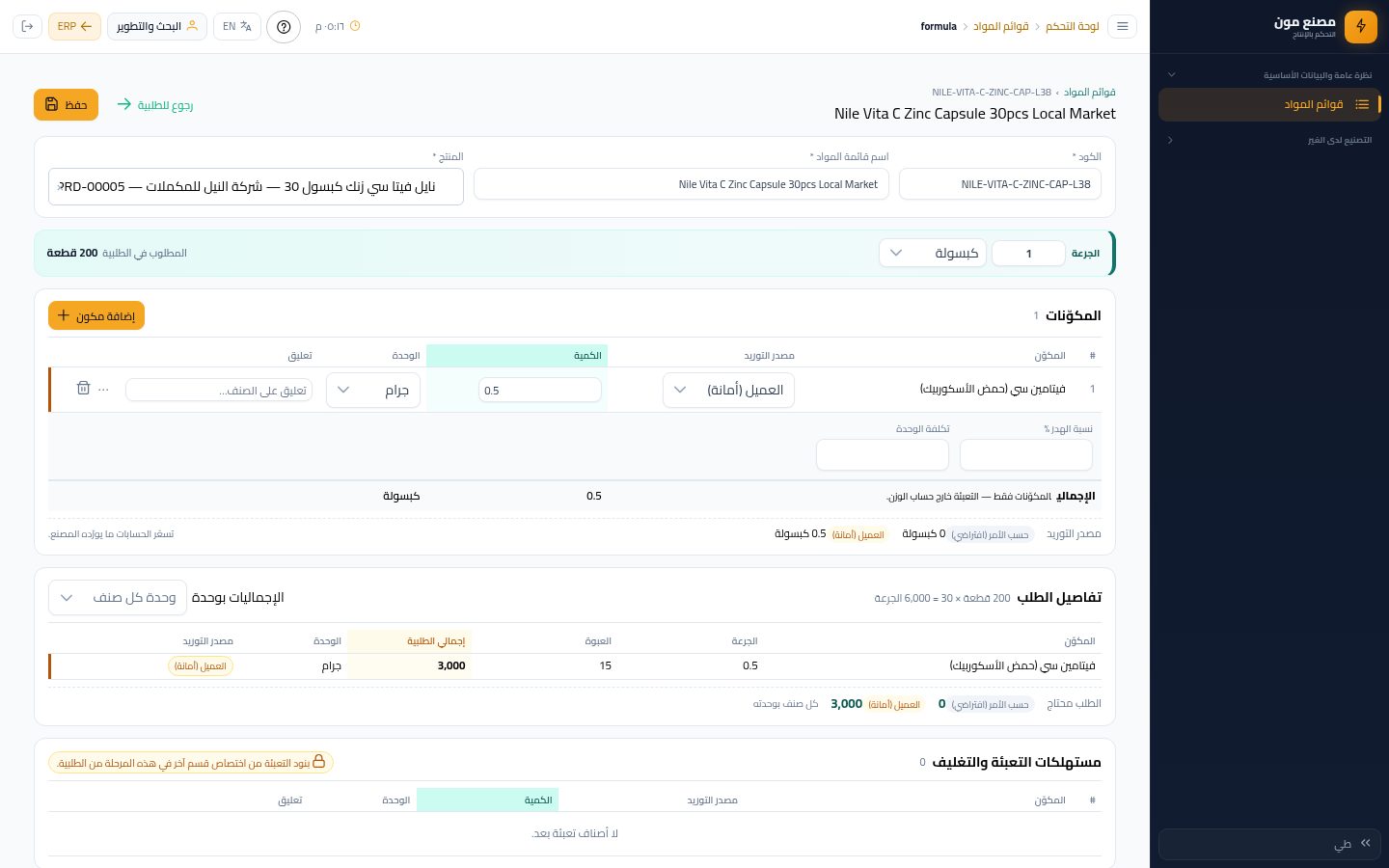Open the supply source dropdown العميل (أمانة)
The image size is (1389, 868).
click(x=728, y=390)
